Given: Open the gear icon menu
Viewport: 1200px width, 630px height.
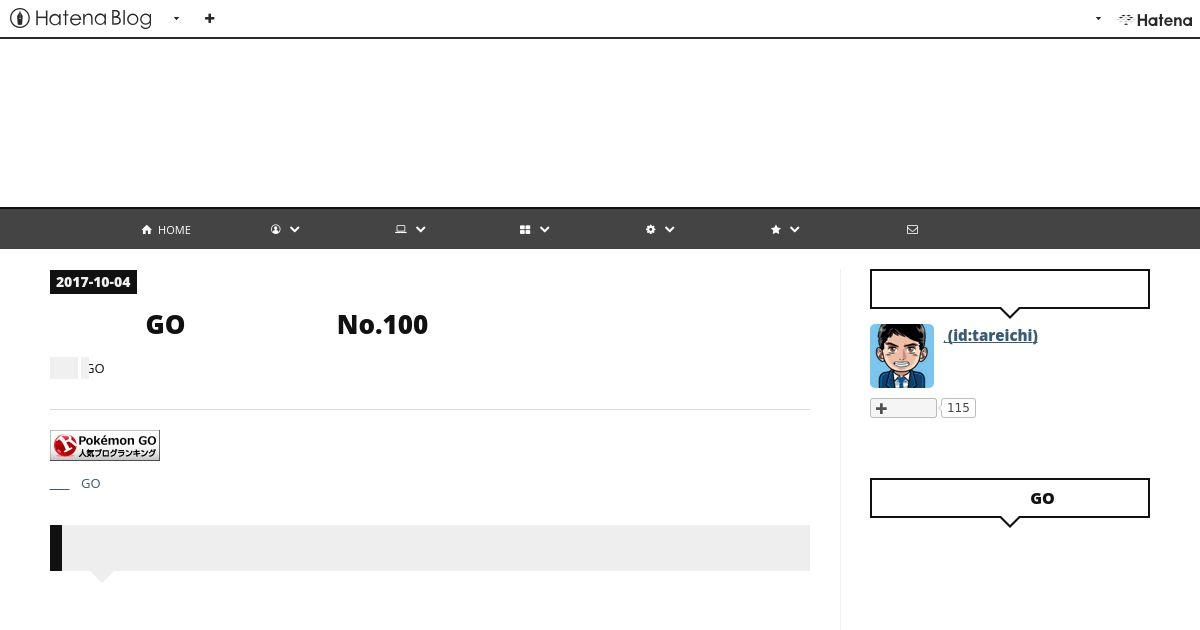Looking at the screenshot, I should pyautogui.click(x=660, y=230).
